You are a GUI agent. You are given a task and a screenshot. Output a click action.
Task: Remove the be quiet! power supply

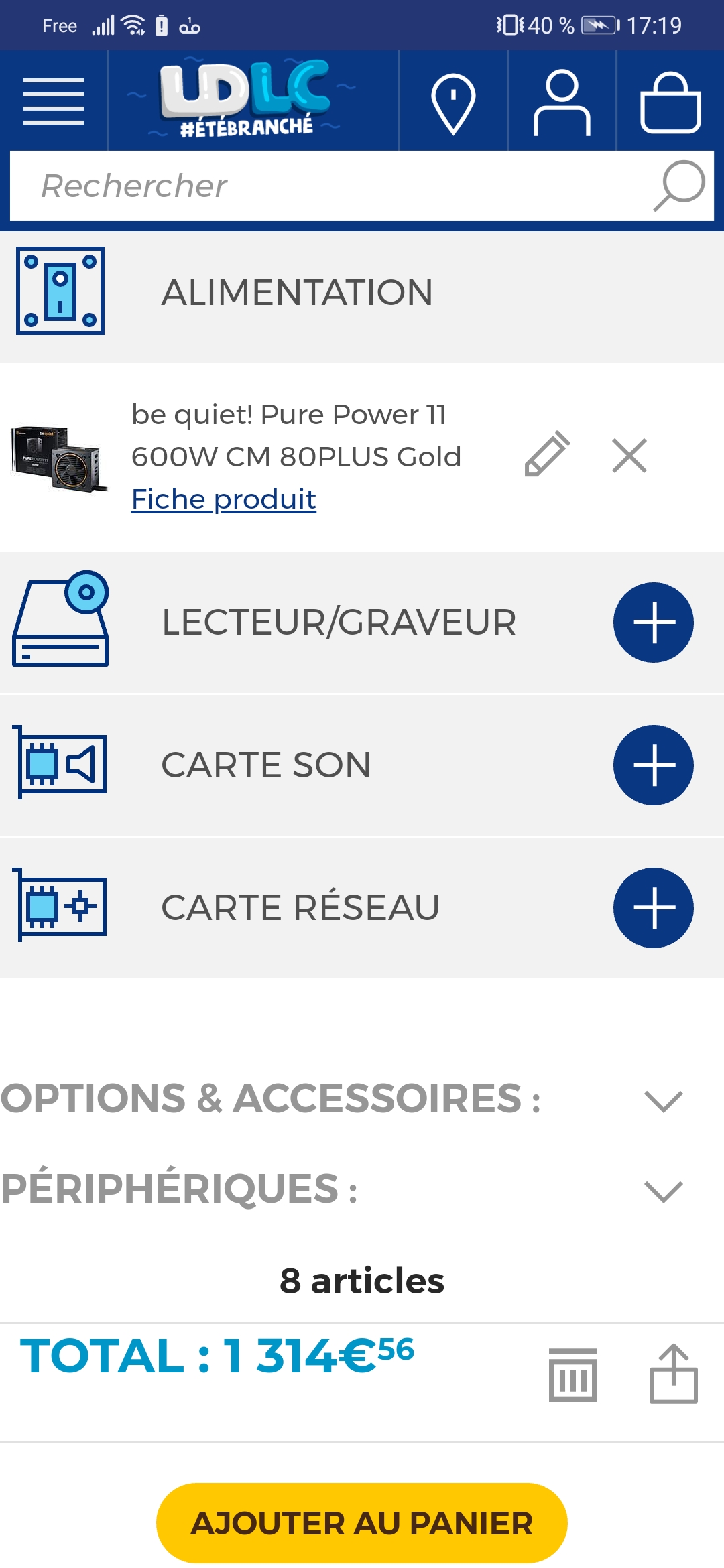[x=629, y=456]
